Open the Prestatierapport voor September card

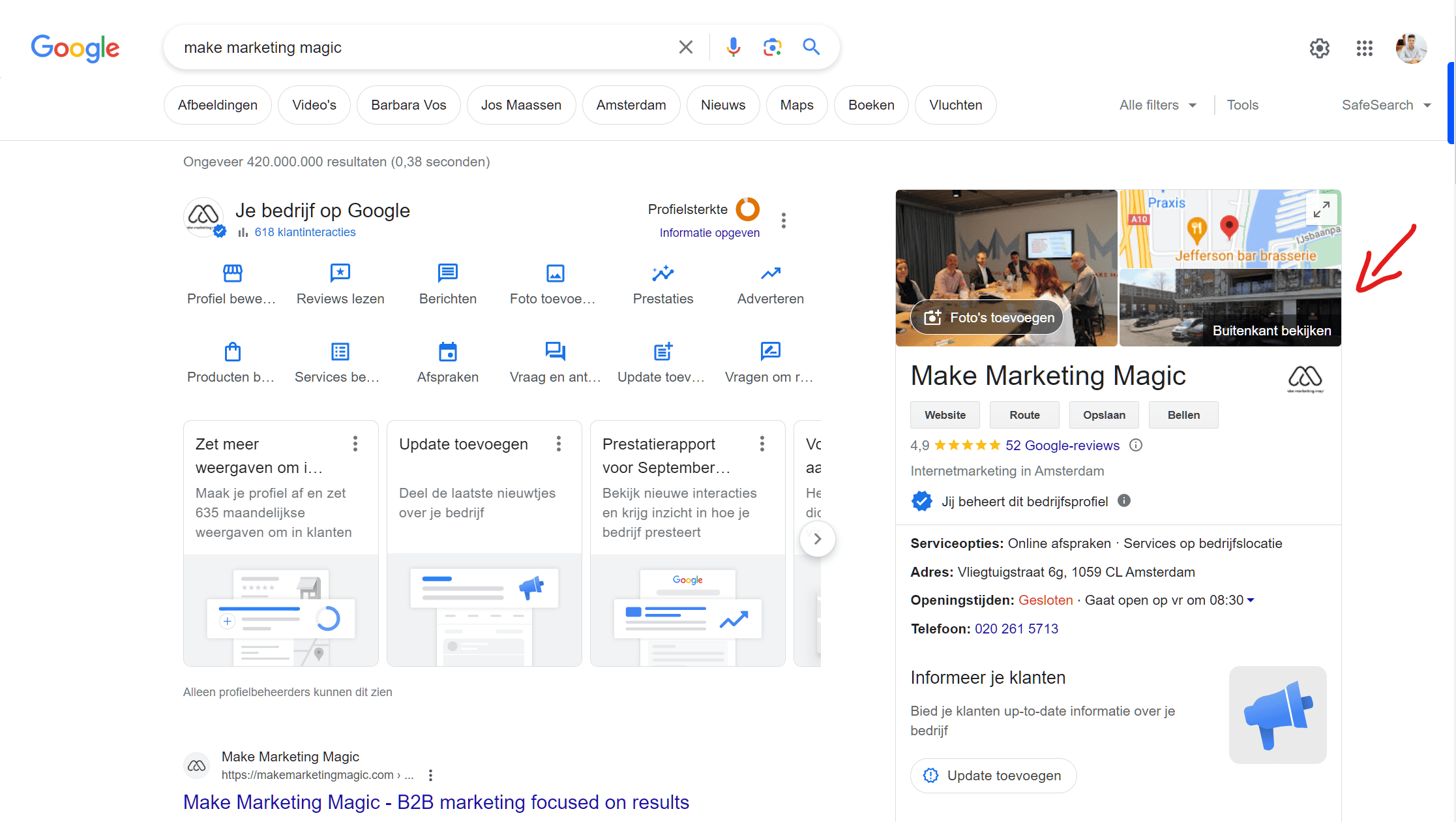[x=688, y=543]
